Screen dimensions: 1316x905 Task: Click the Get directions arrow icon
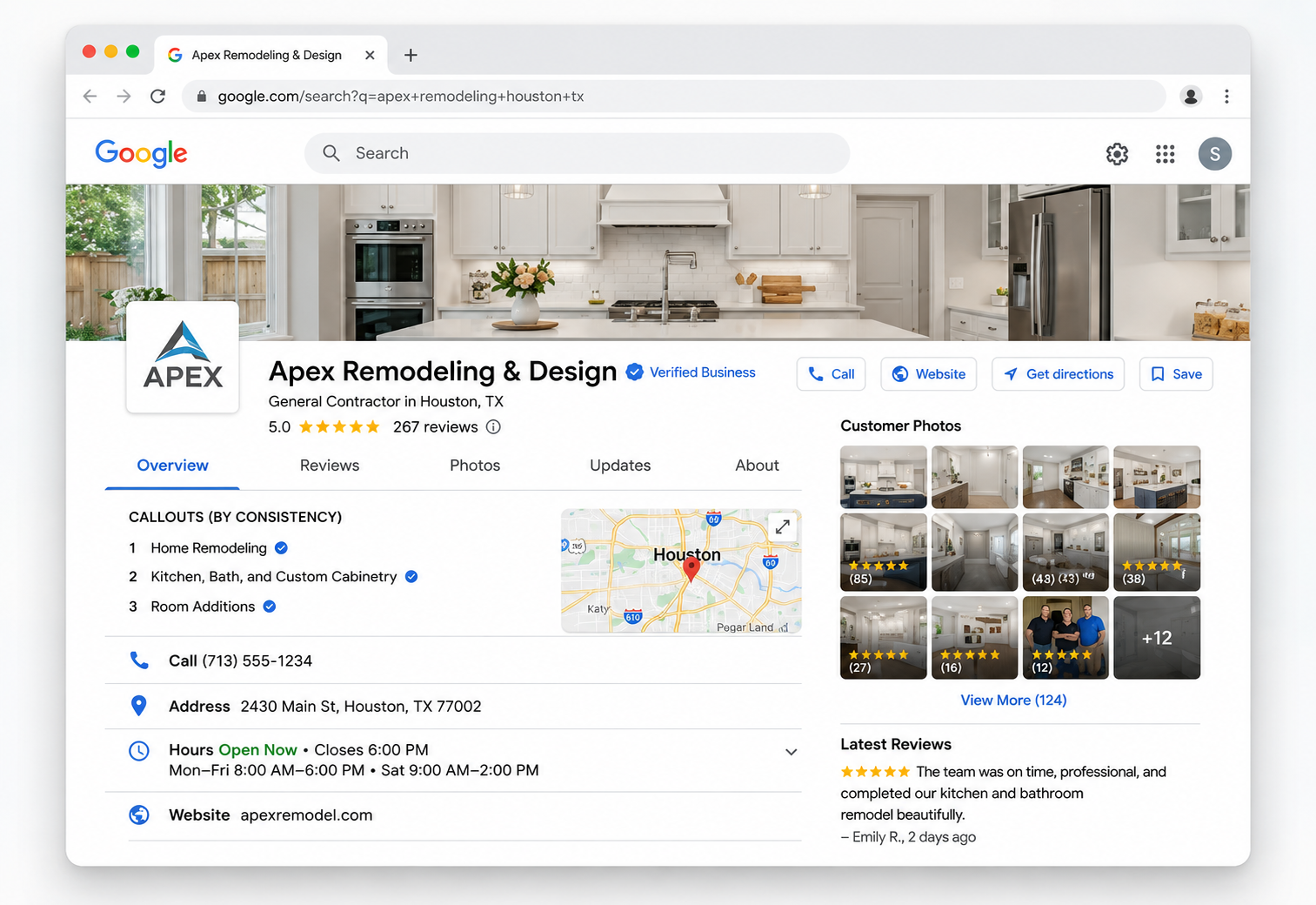click(1011, 374)
